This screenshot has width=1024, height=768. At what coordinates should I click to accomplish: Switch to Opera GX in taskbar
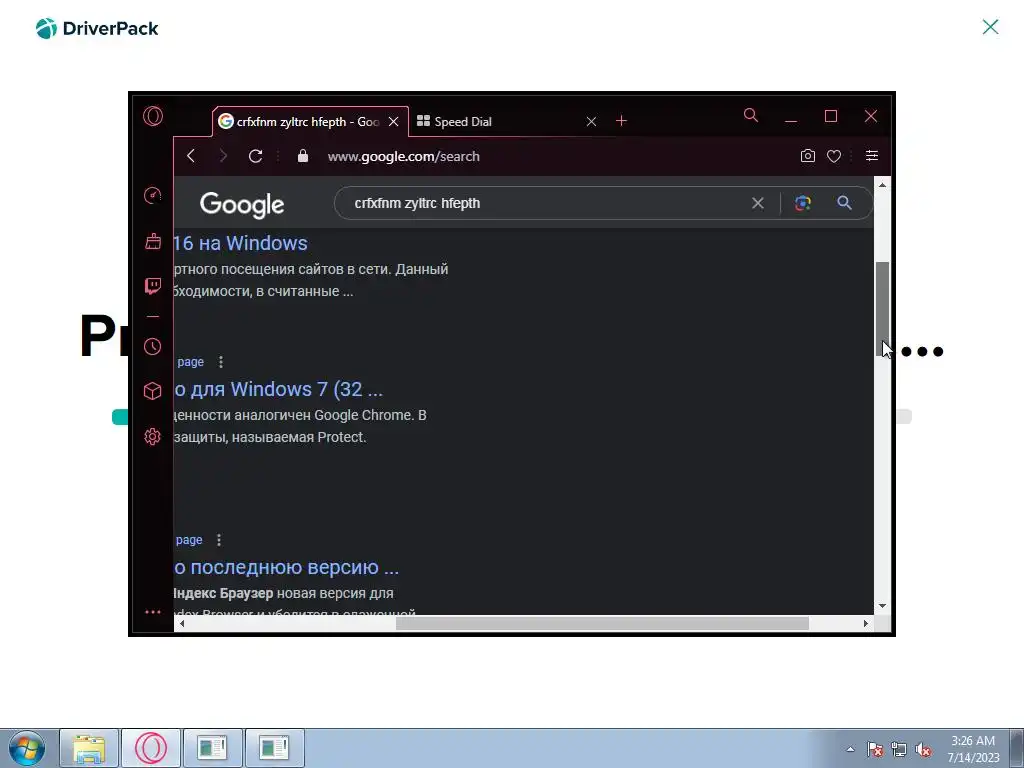151,748
